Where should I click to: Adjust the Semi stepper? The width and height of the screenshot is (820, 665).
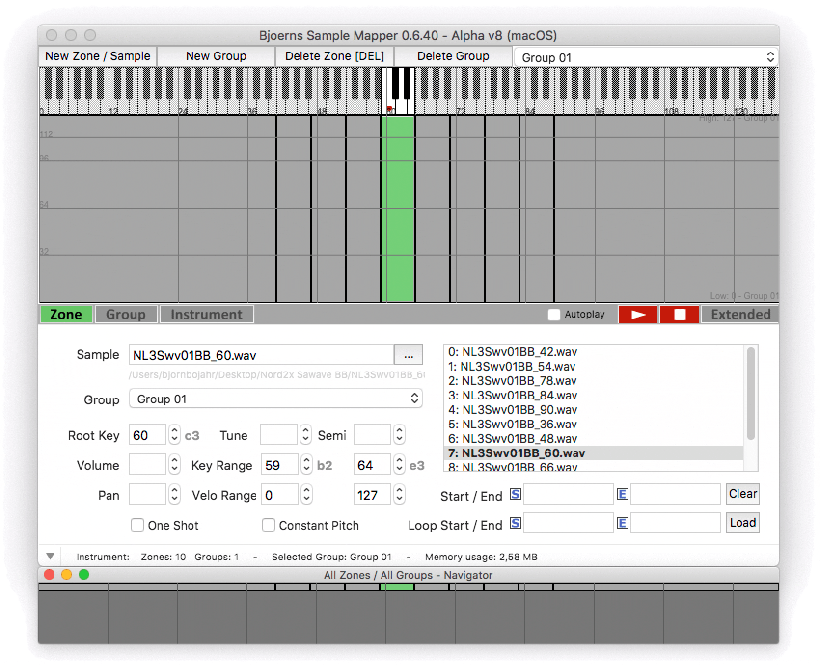399,435
